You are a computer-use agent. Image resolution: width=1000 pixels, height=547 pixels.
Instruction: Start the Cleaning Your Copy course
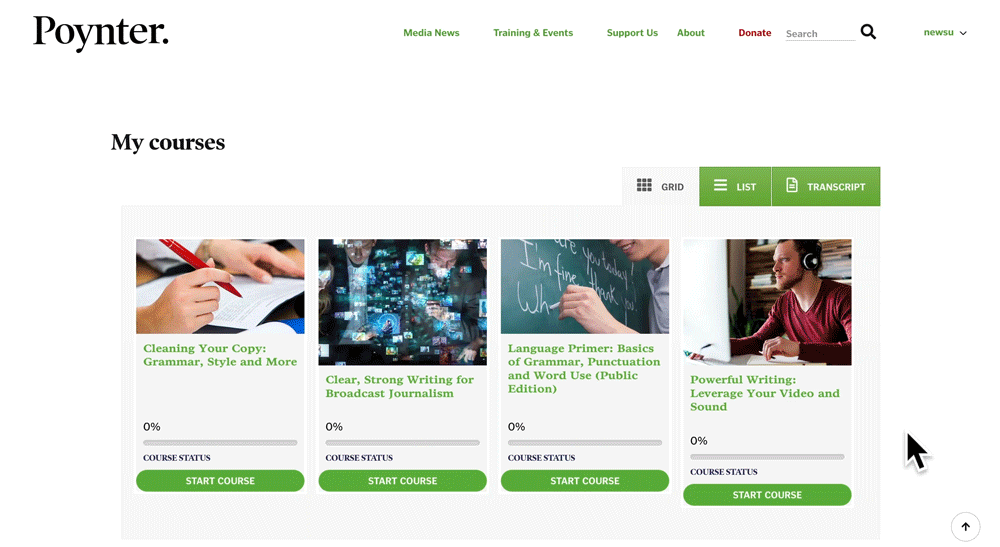click(220, 481)
